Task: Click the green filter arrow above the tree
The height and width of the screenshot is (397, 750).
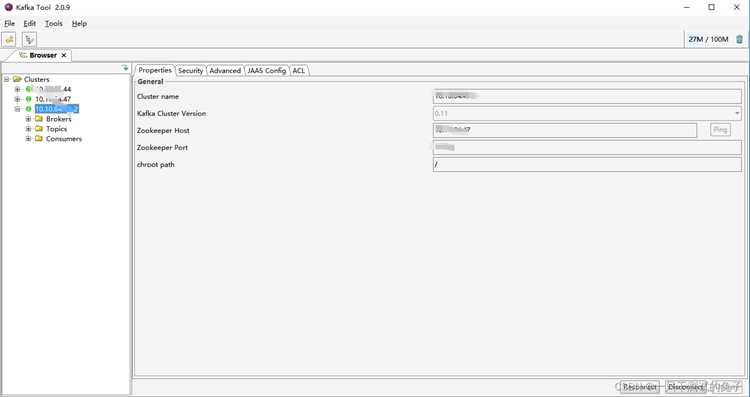Action: point(125,68)
